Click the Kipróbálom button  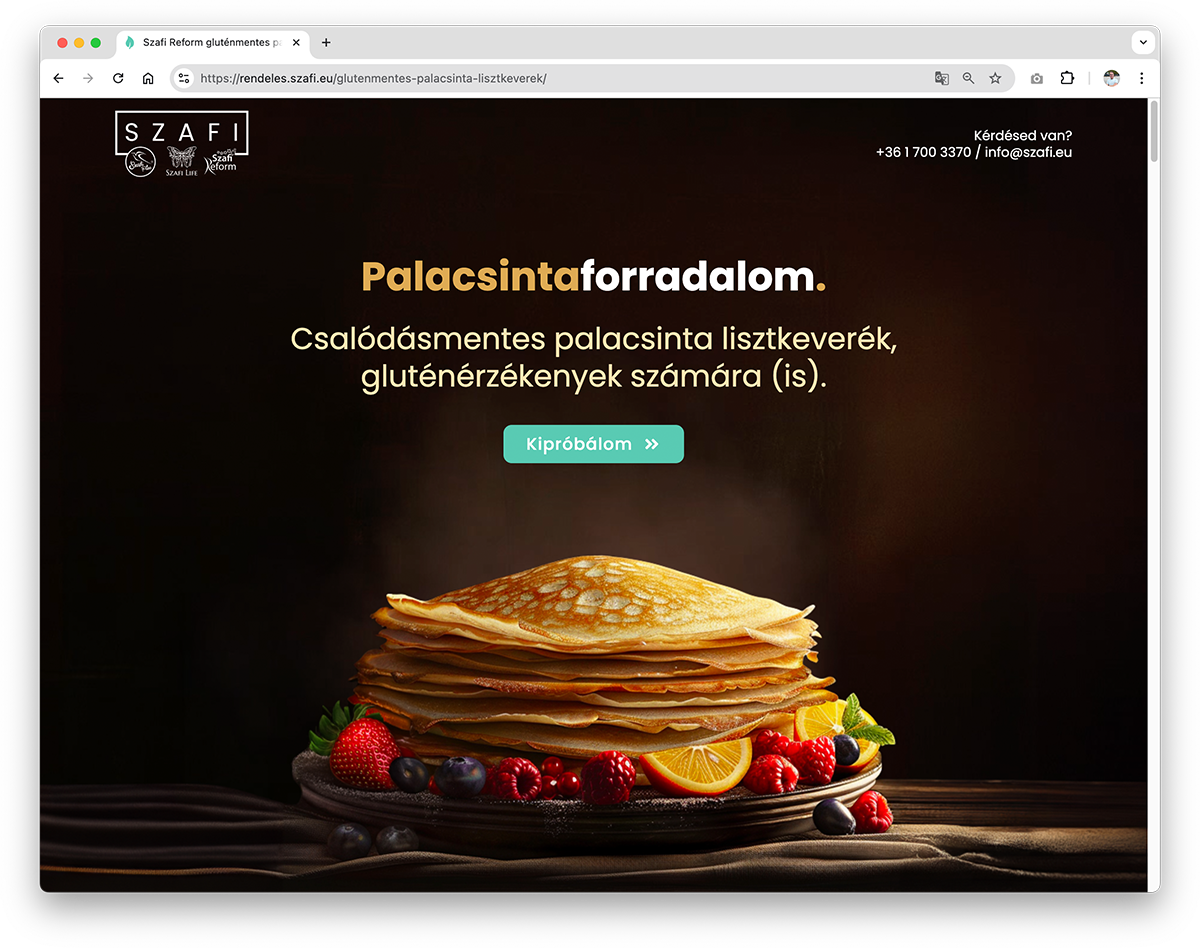click(x=593, y=444)
